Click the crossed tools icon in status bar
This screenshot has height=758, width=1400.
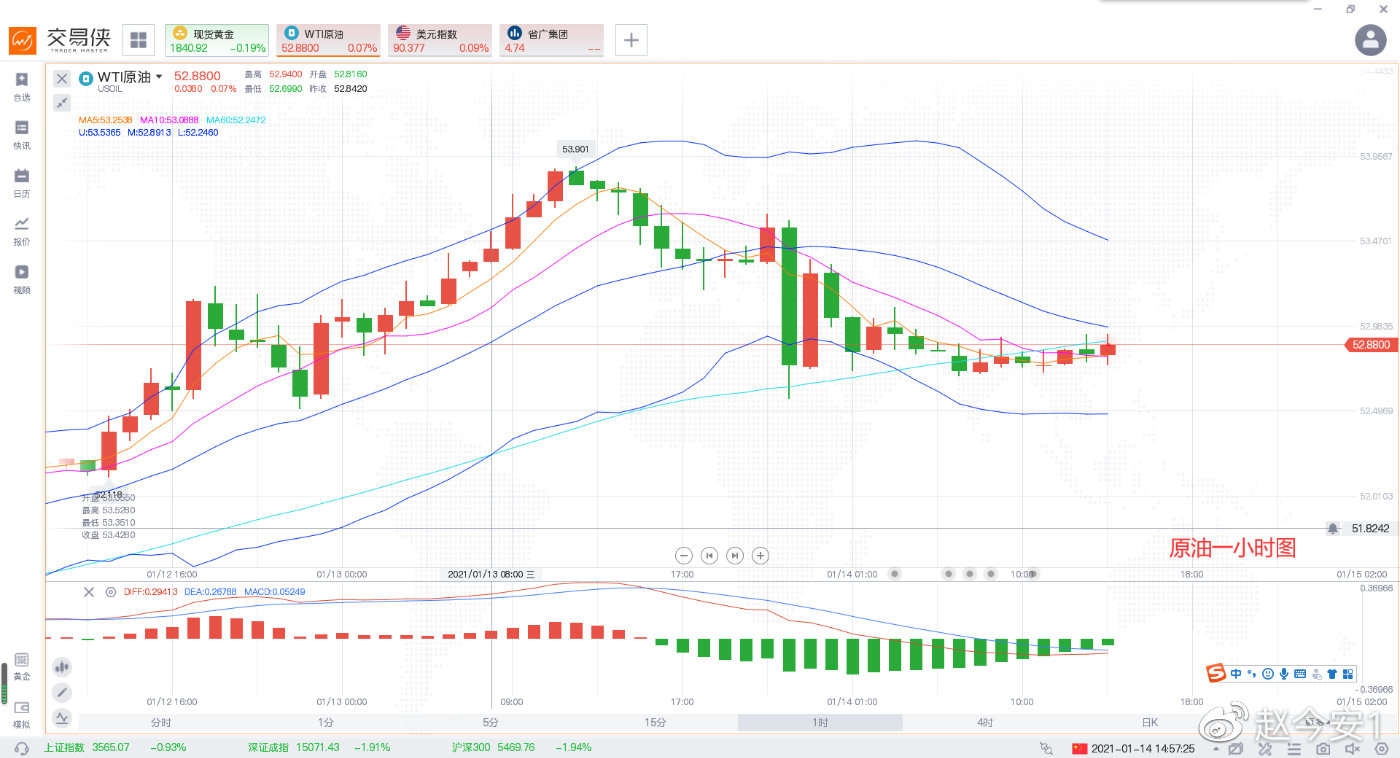pos(1265,748)
